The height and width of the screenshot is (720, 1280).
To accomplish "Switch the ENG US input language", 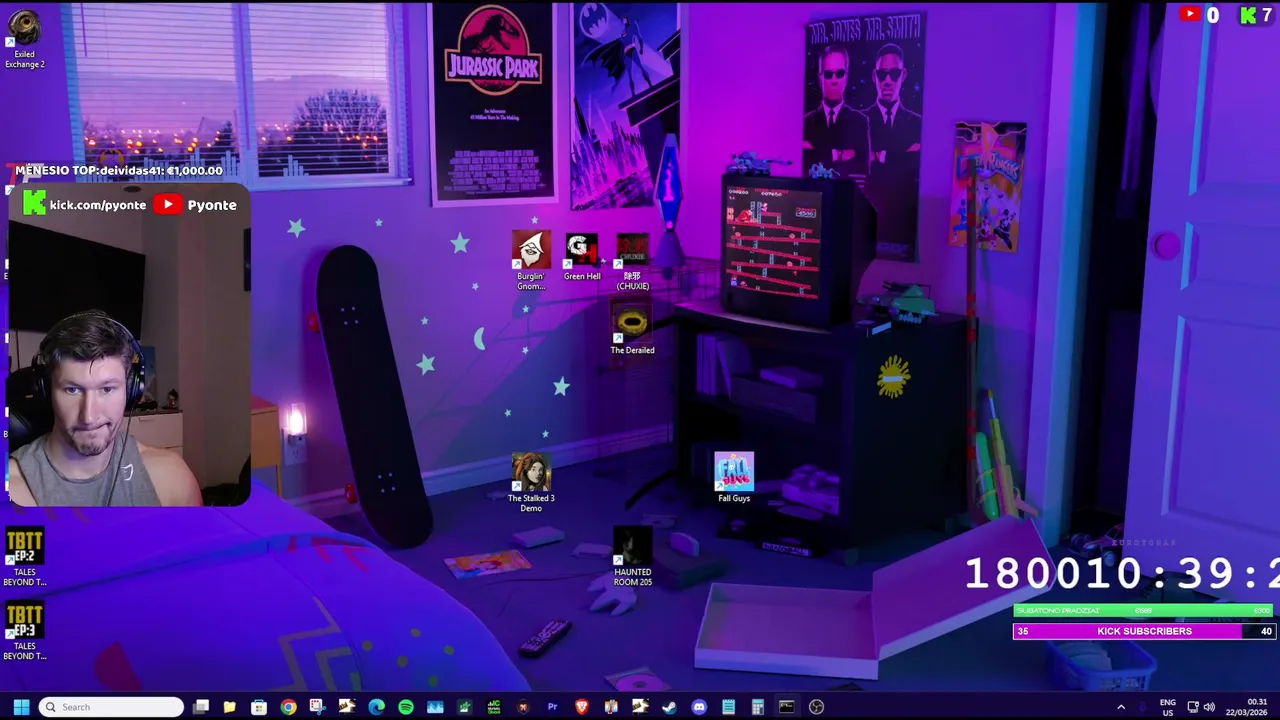I will [x=1167, y=707].
